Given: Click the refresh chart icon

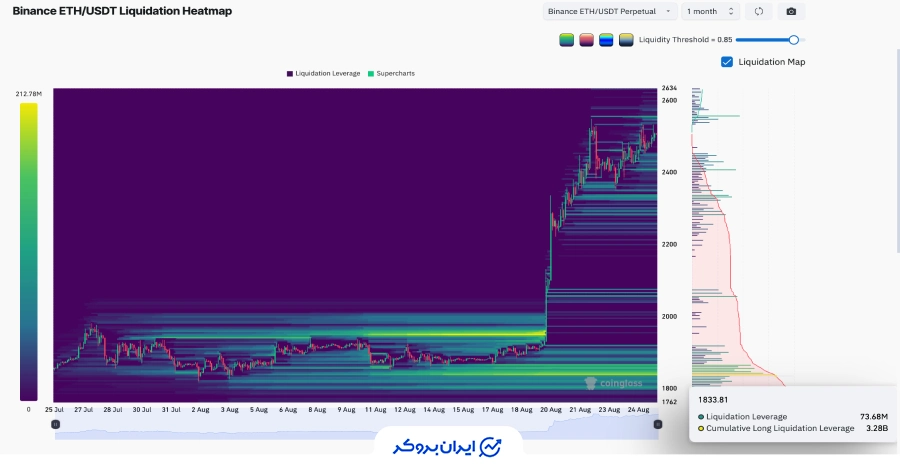Looking at the screenshot, I should pos(759,11).
